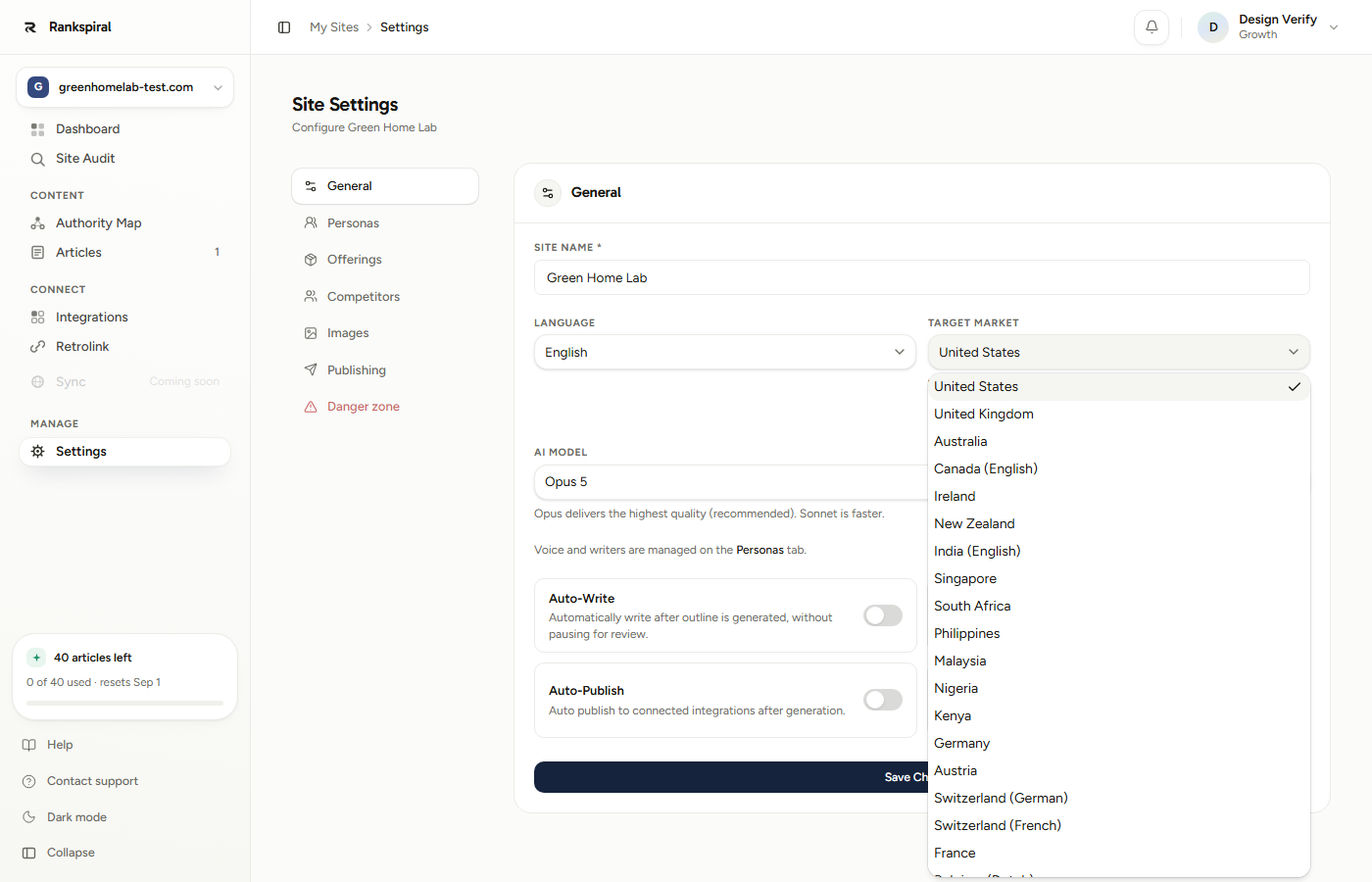Enable the Auto-Publish toggle

click(883, 700)
